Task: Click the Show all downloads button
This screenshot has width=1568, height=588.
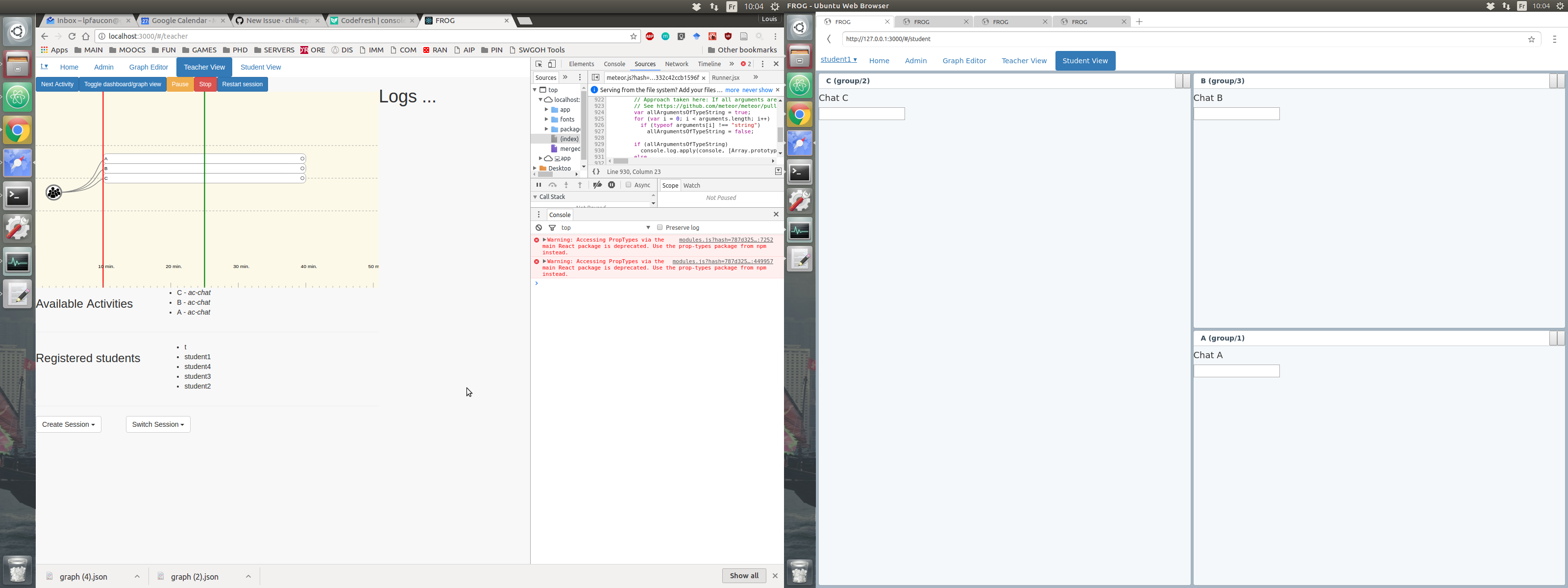Action: [743, 575]
